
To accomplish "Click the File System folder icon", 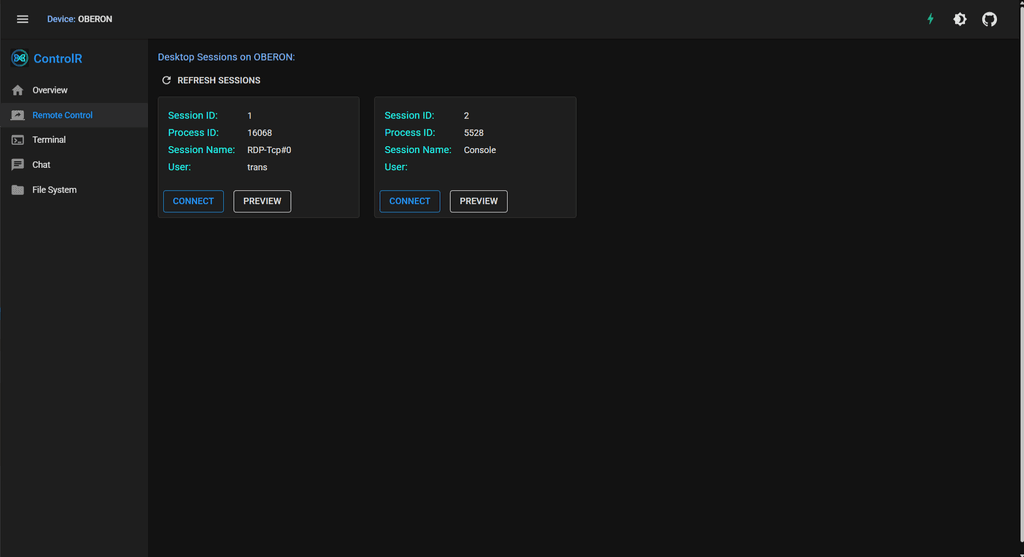I will coord(18,190).
